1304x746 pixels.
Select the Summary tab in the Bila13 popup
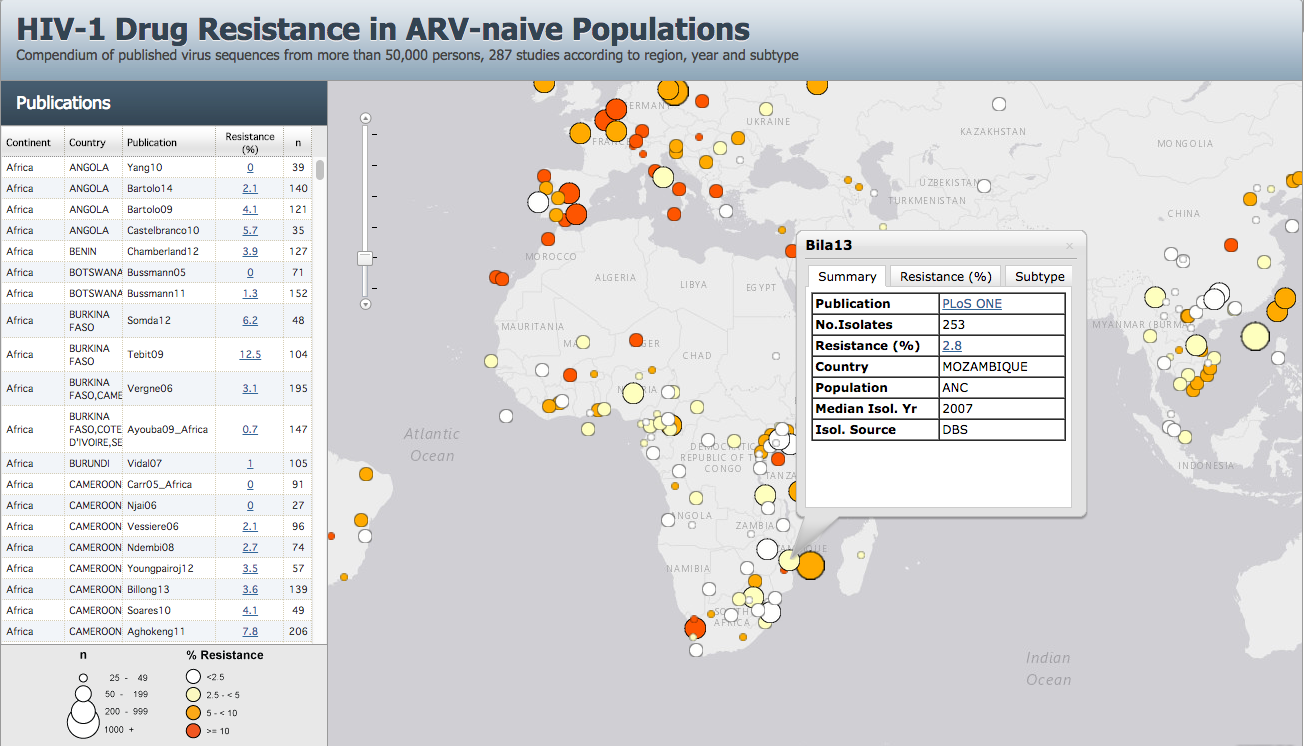(846, 277)
